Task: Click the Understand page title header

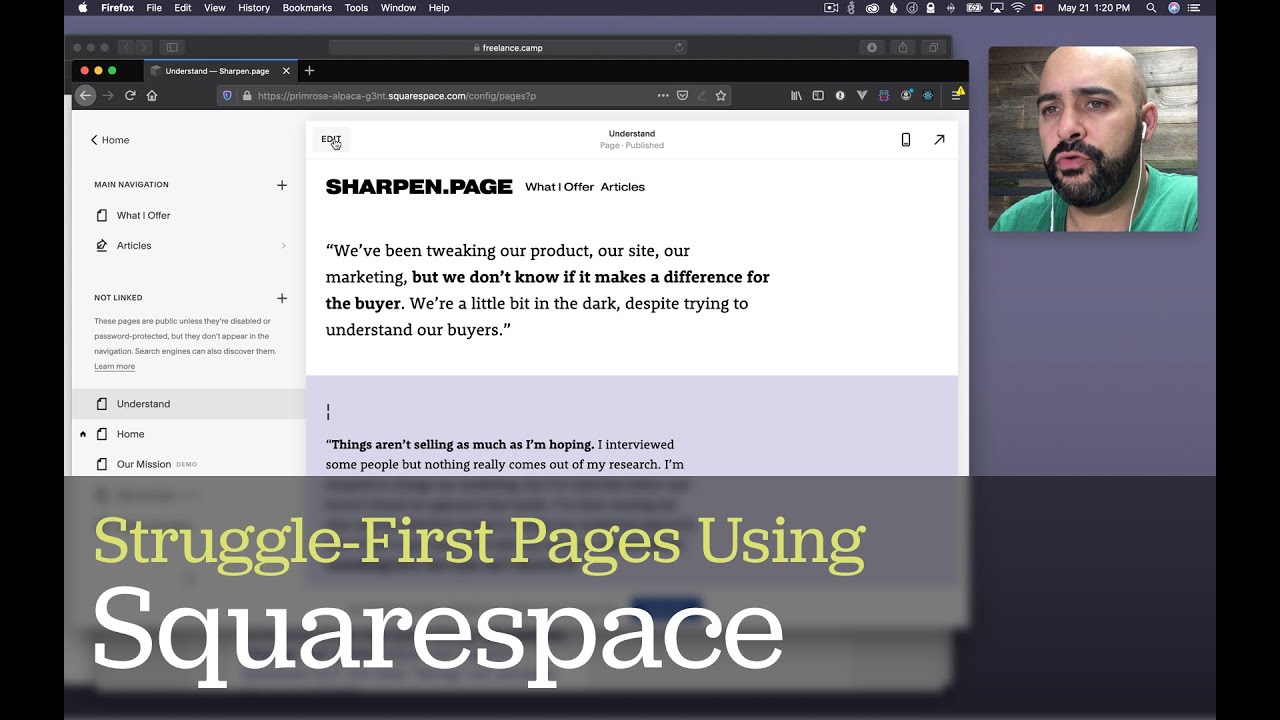Action: [x=632, y=134]
